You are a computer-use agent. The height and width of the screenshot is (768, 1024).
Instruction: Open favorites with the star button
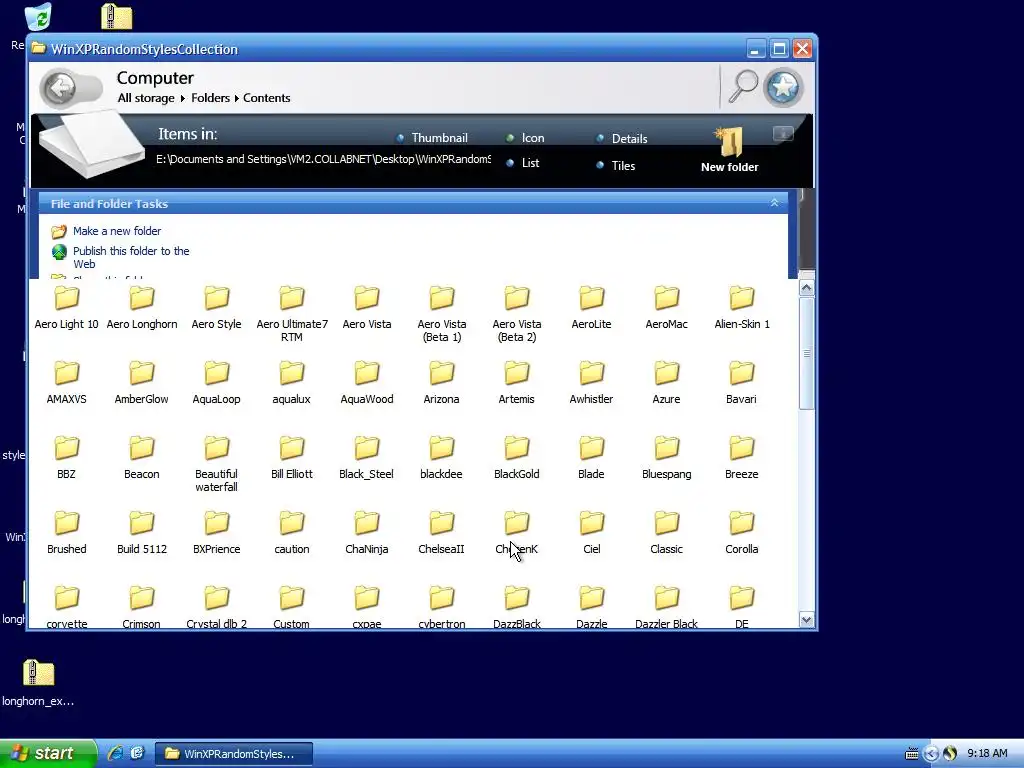click(783, 87)
